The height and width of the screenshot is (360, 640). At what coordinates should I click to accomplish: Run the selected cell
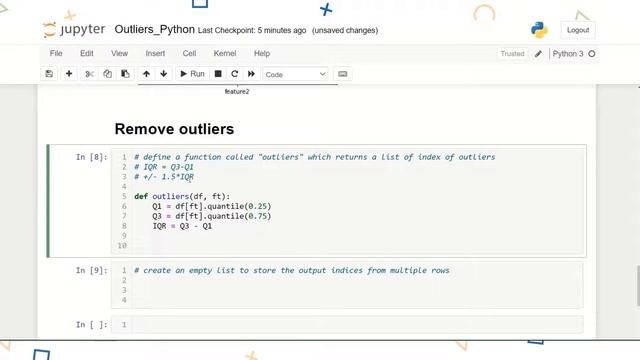[x=192, y=74]
